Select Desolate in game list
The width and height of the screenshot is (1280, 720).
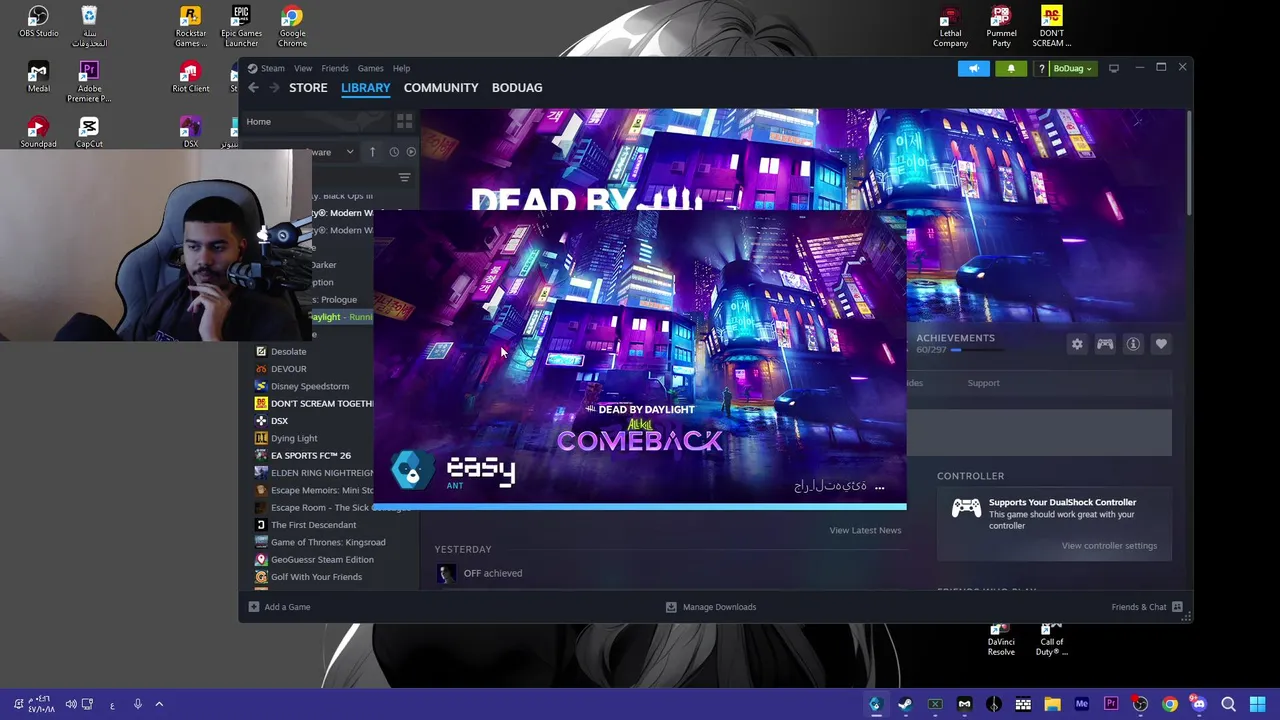pyautogui.click(x=288, y=351)
